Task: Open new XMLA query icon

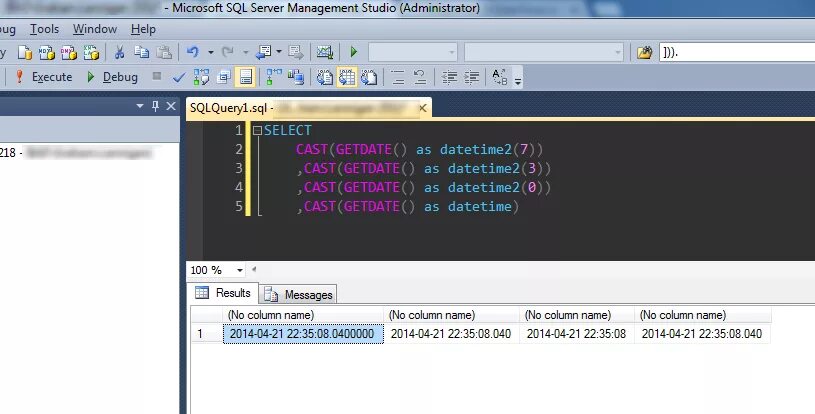Action: 91,52
